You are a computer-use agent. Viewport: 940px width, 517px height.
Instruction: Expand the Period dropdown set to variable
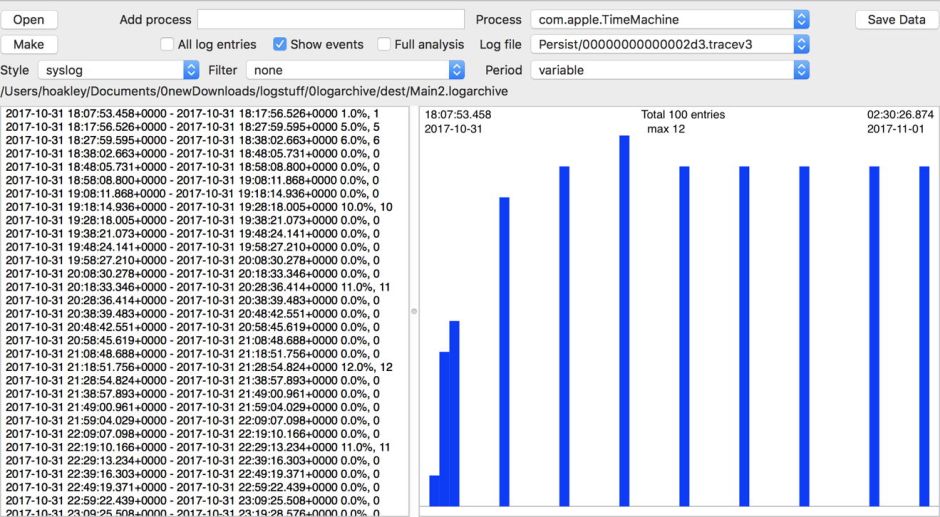click(671, 70)
